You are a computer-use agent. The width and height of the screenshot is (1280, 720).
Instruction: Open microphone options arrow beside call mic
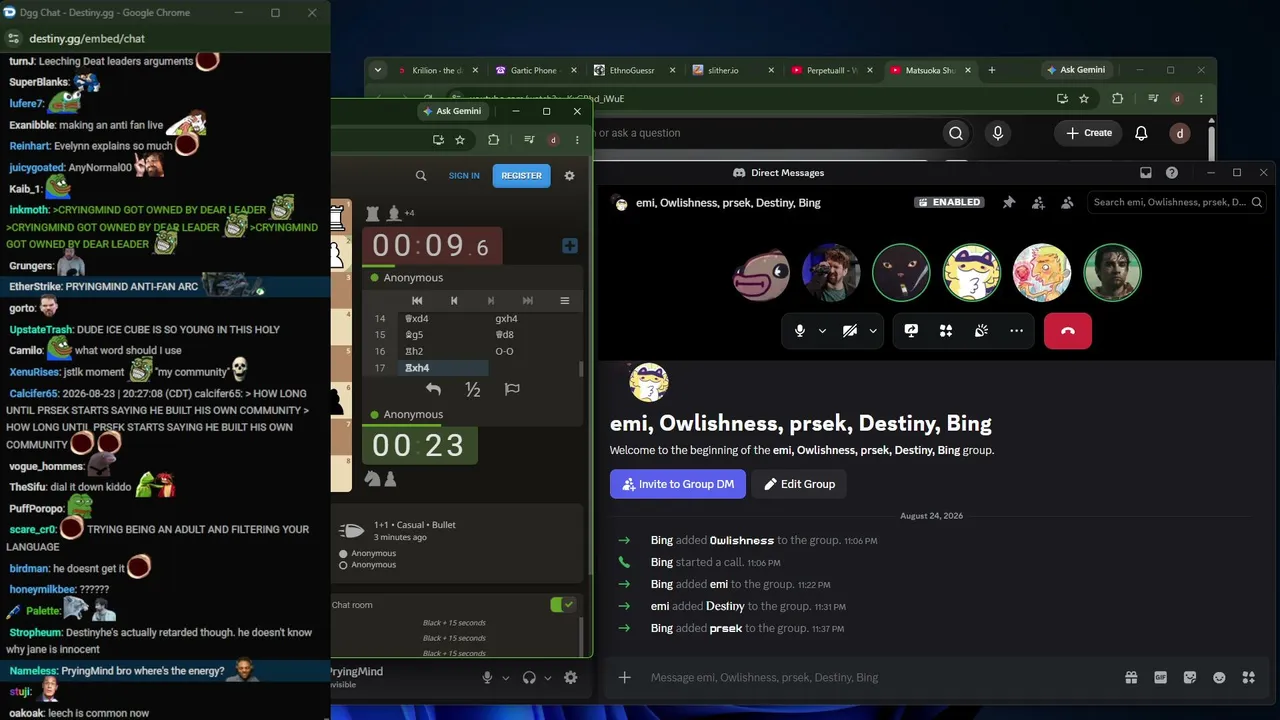click(x=823, y=331)
